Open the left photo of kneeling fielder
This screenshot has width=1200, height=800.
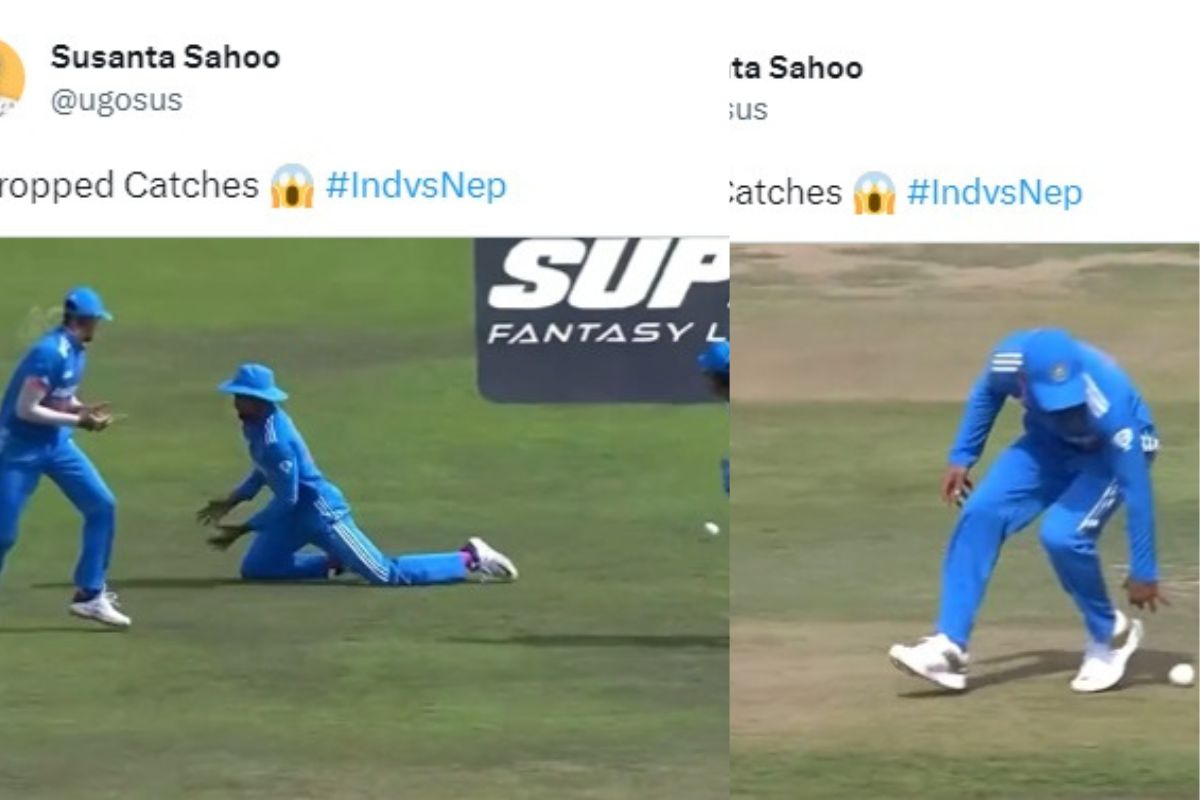click(x=364, y=518)
